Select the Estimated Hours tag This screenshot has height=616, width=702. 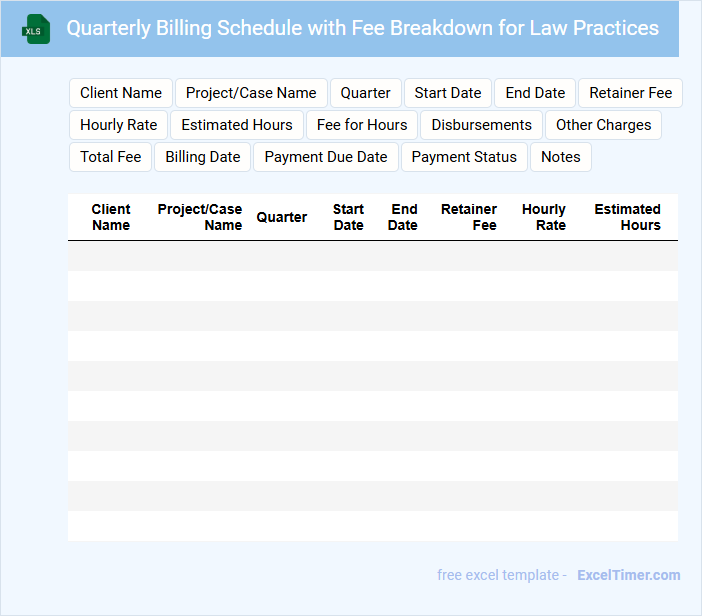[x=237, y=125]
